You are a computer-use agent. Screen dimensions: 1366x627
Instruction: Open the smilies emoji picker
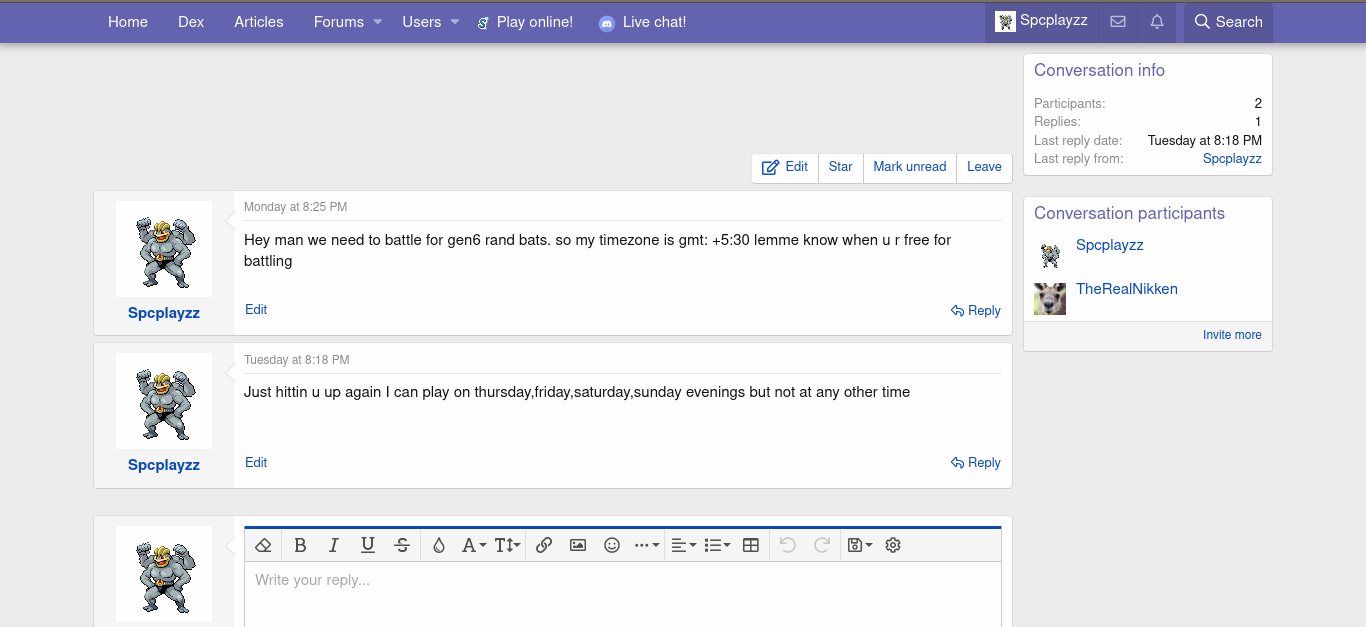612,545
